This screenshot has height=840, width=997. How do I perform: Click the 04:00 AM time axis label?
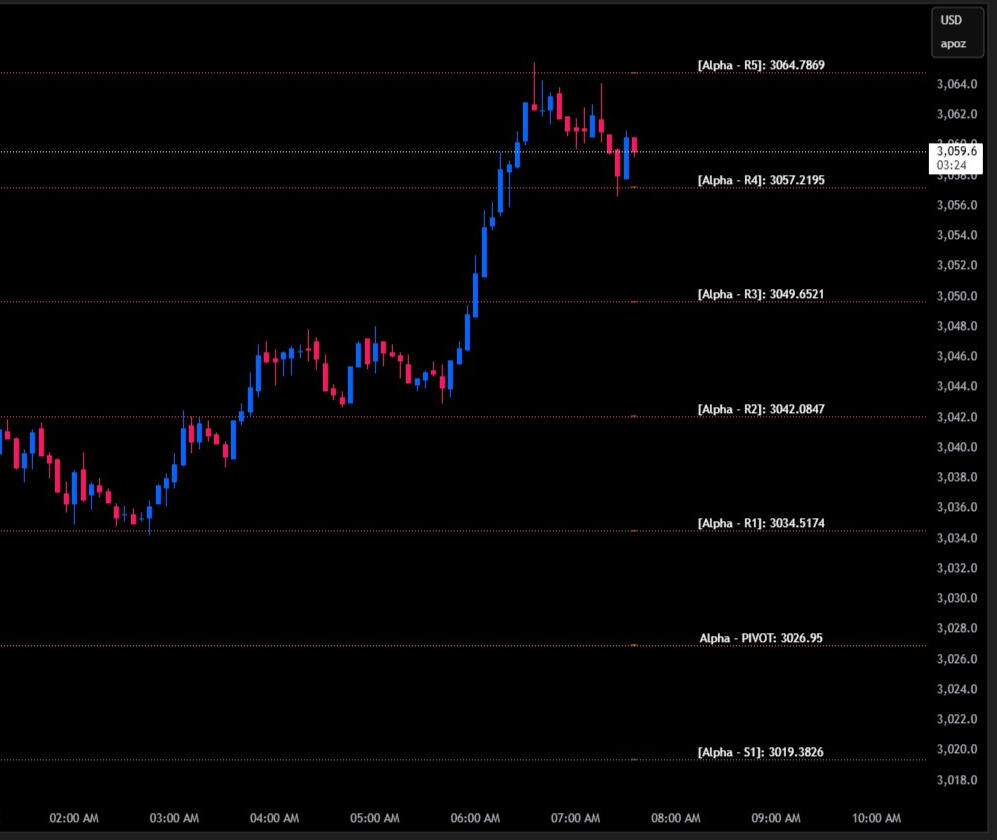[275, 818]
